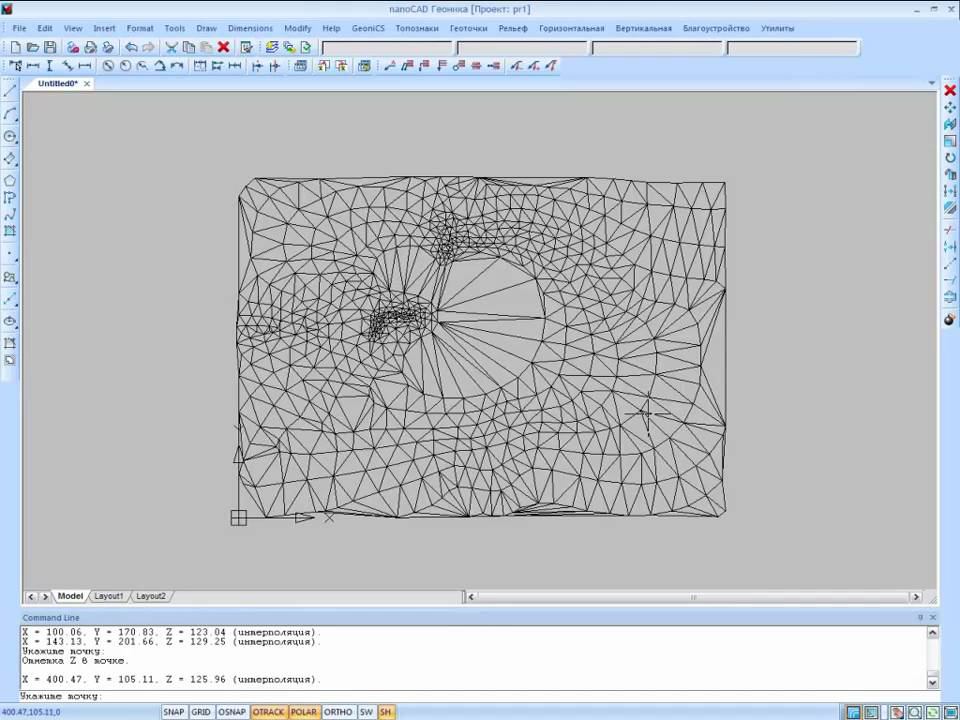Close the Untitled0 document tab

click(x=87, y=84)
